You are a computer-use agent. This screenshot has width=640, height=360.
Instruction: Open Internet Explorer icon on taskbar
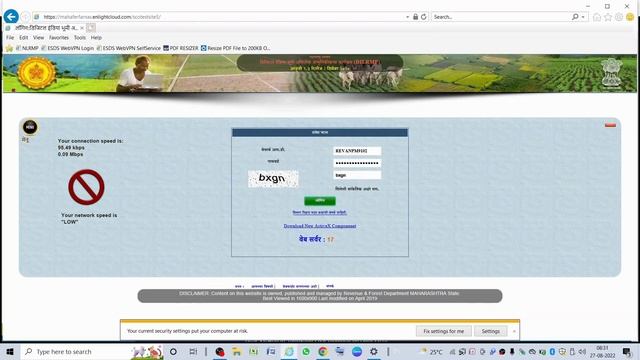(289, 351)
